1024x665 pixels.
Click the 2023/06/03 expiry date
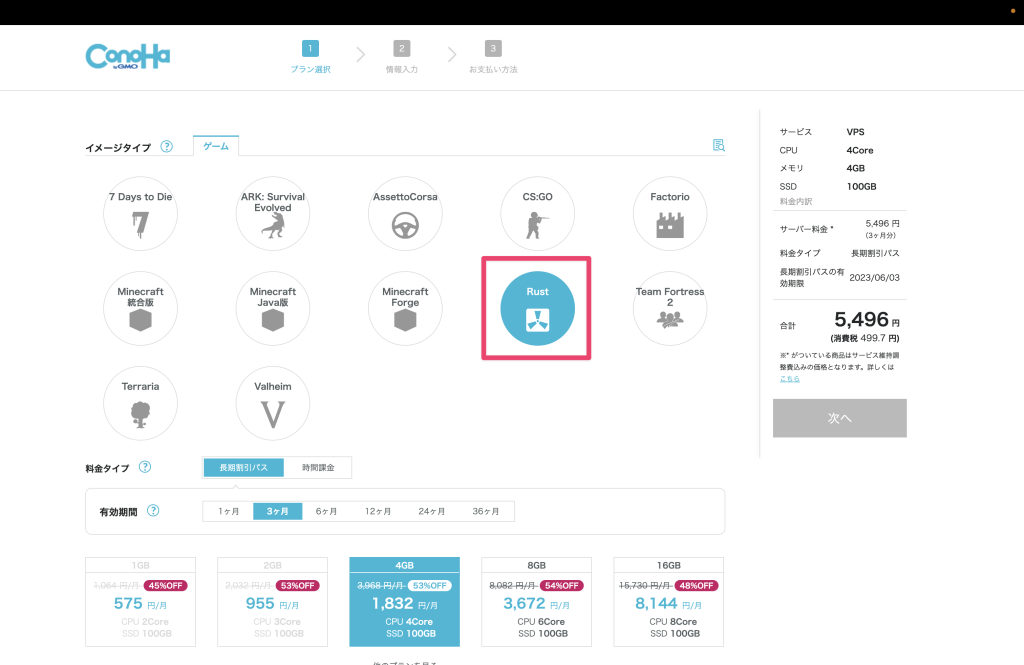[x=874, y=278]
